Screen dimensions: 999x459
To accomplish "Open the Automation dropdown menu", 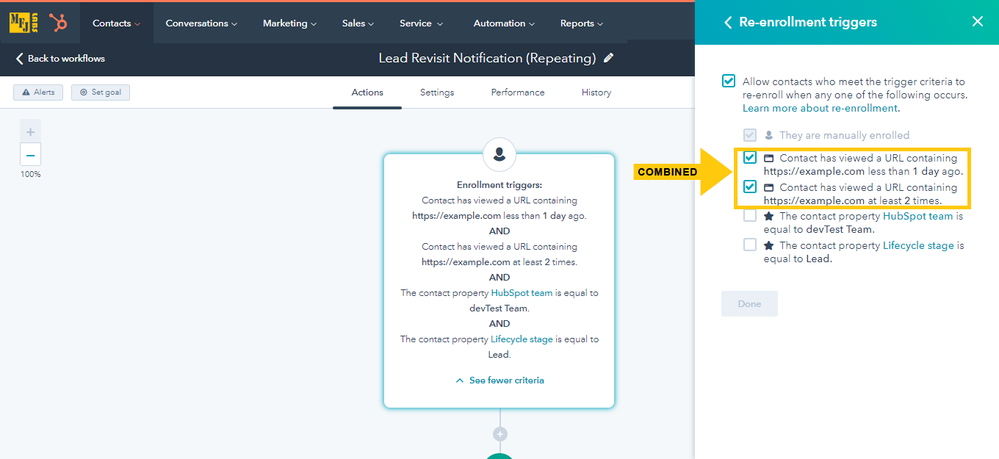I will pos(503,24).
